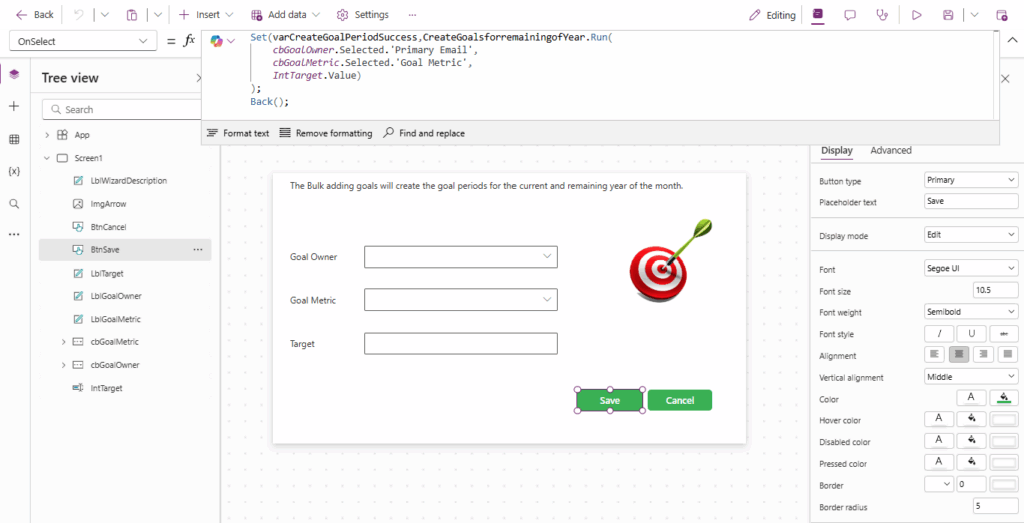Screen dimensions: 1024x523
Task: Open the App checker stethoscope icon
Action: pos(881,15)
